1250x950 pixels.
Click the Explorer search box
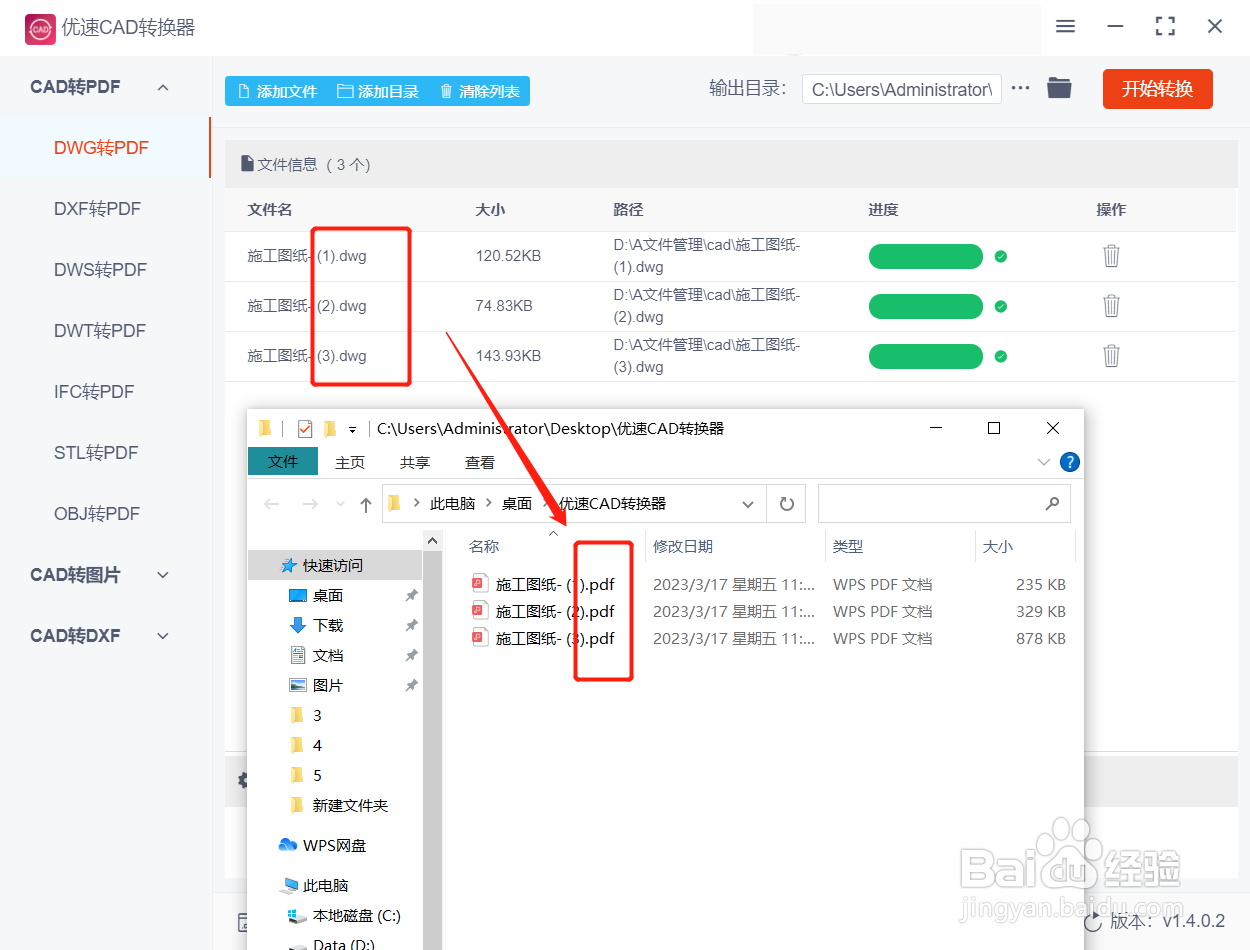(944, 504)
